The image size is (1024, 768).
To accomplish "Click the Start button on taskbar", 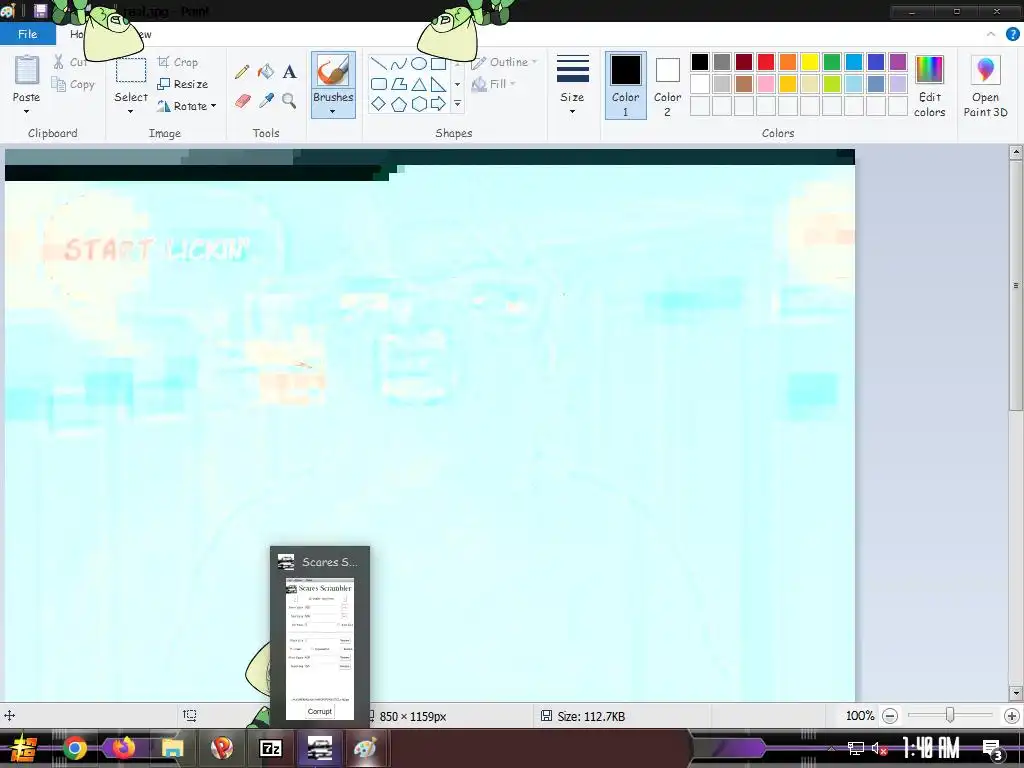I will tap(22, 748).
